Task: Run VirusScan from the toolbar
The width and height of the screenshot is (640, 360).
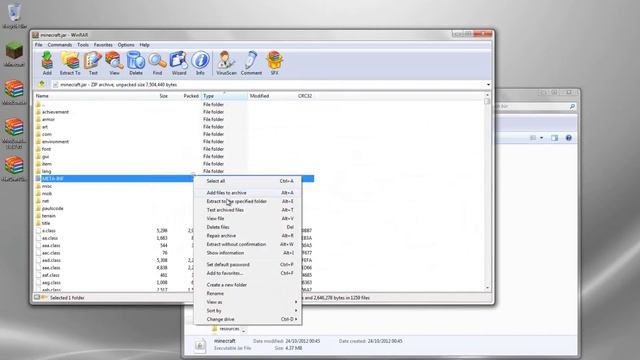Action: (x=226, y=63)
